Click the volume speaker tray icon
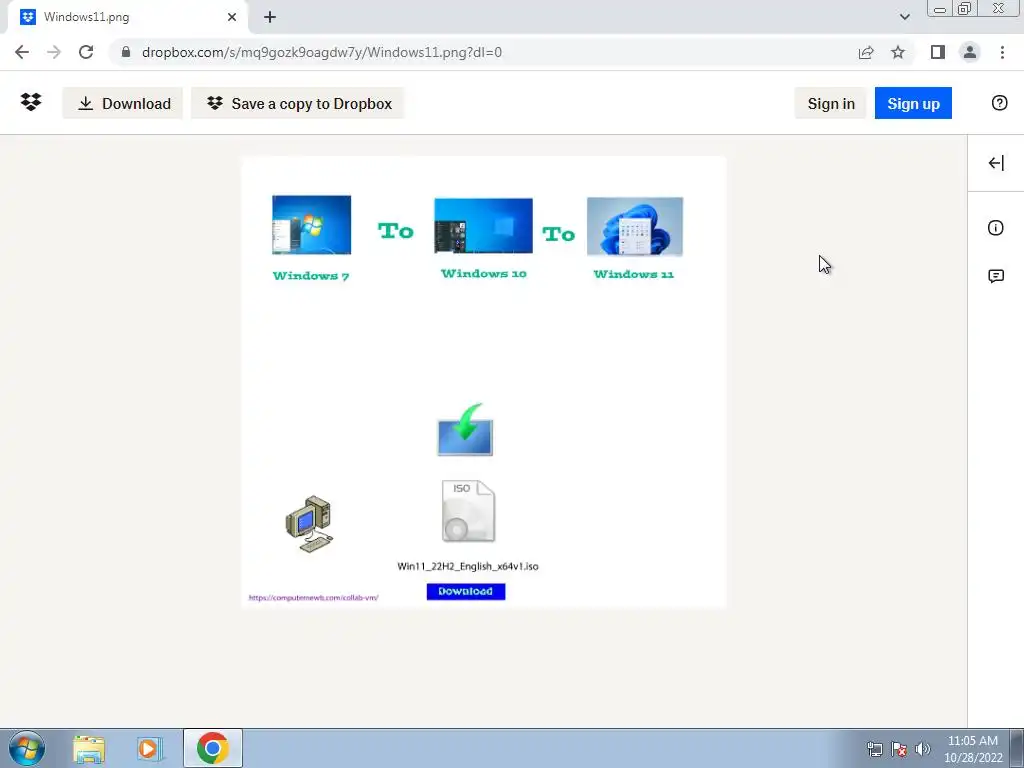Viewport: 1024px width, 768px height. coord(923,749)
